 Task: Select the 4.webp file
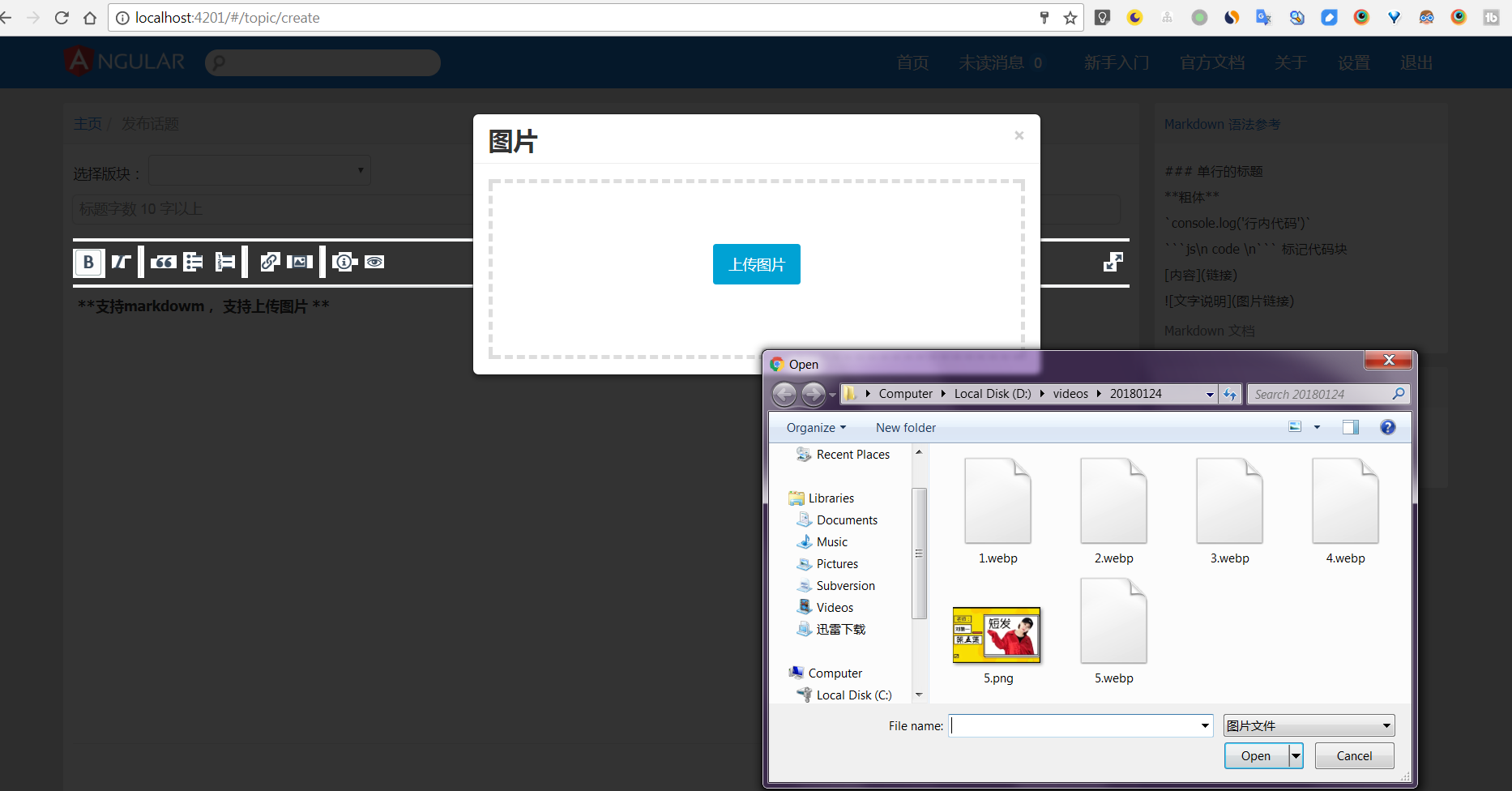1346,511
